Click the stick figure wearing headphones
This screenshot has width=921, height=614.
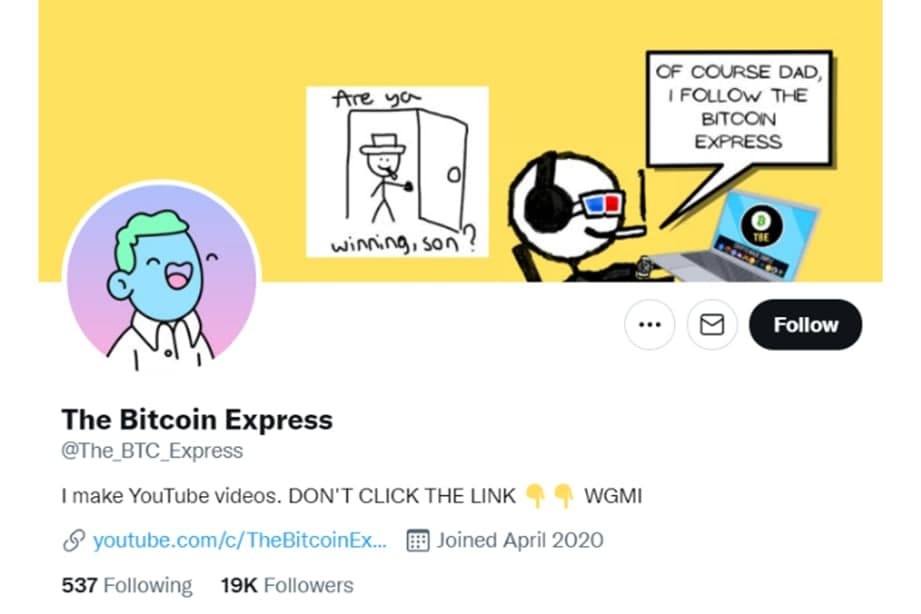pos(579,217)
